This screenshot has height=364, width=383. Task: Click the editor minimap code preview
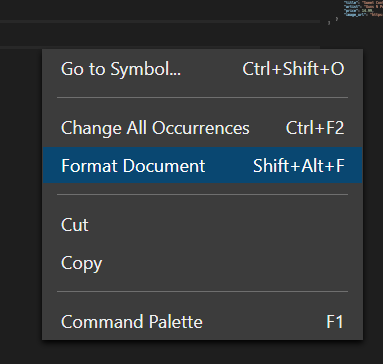[355, 12]
